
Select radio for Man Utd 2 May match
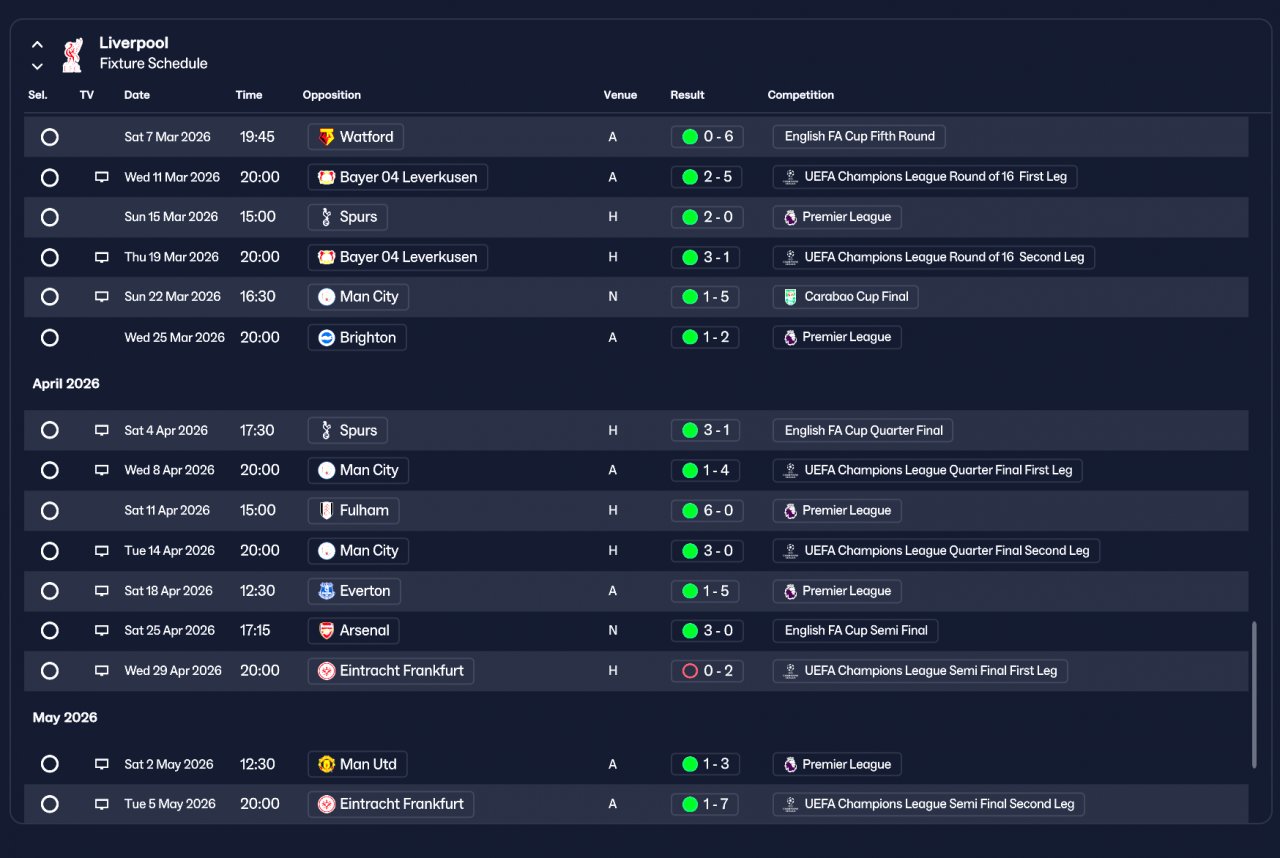[49, 764]
